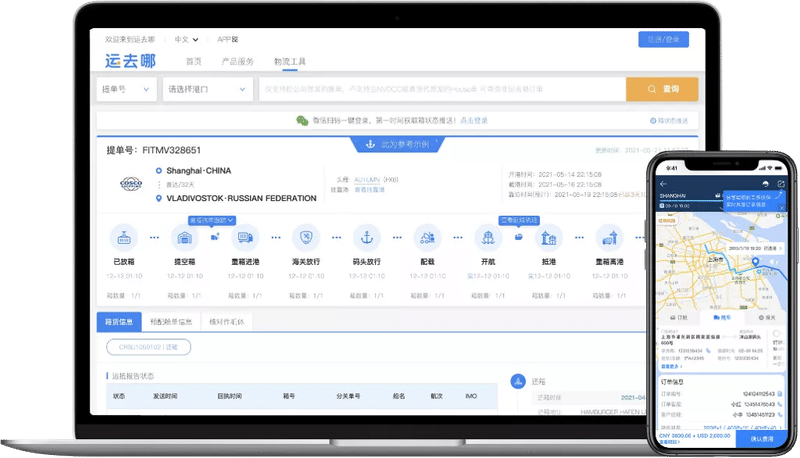
Task: Click the AUTUMN vessel name link
Action: [367, 180]
